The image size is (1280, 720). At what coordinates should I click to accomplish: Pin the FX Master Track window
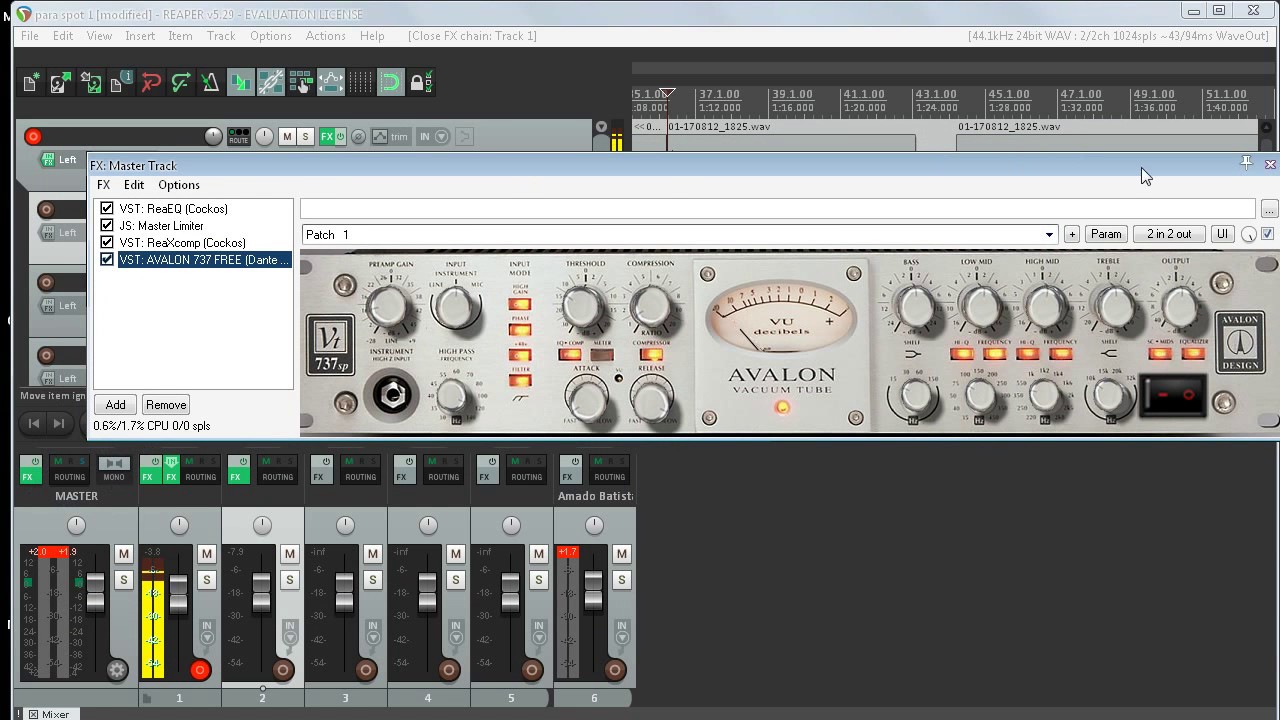[x=1246, y=163]
